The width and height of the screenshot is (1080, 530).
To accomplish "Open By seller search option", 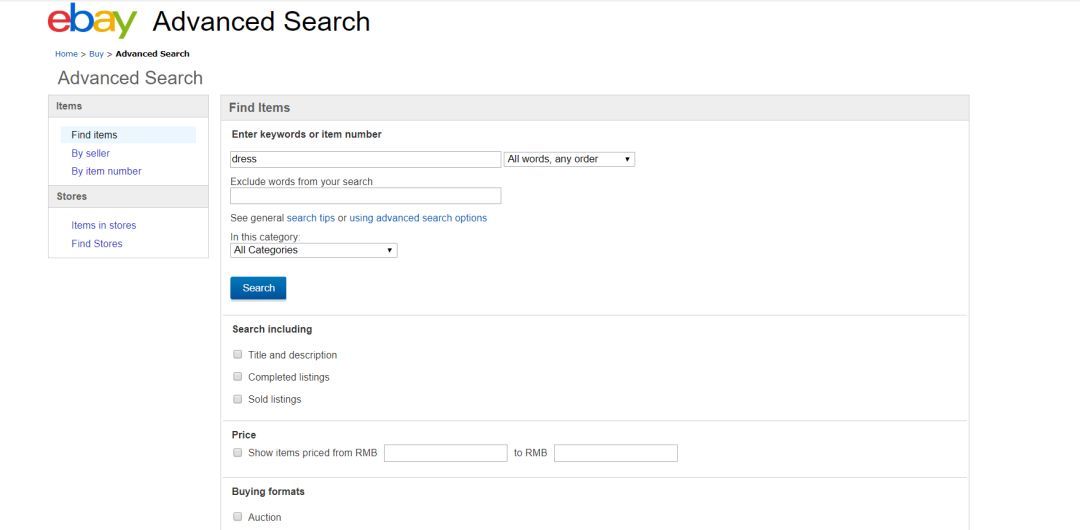I will [x=90, y=153].
